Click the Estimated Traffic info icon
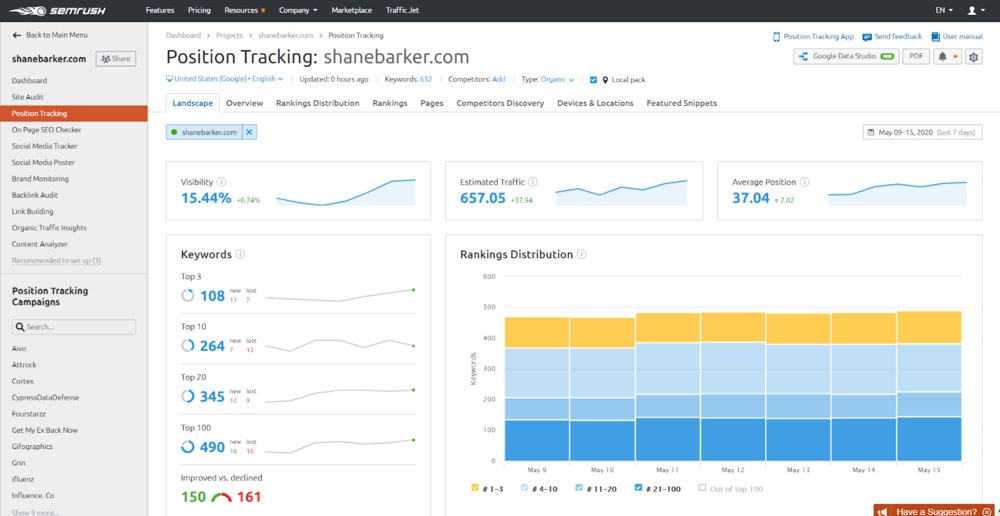This screenshot has height=516, width=1000. click(533, 182)
